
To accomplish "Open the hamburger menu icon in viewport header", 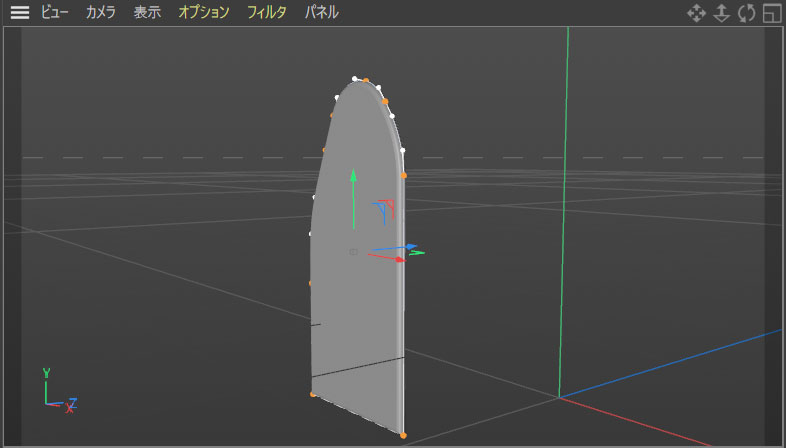I will click(x=20, y=13).
